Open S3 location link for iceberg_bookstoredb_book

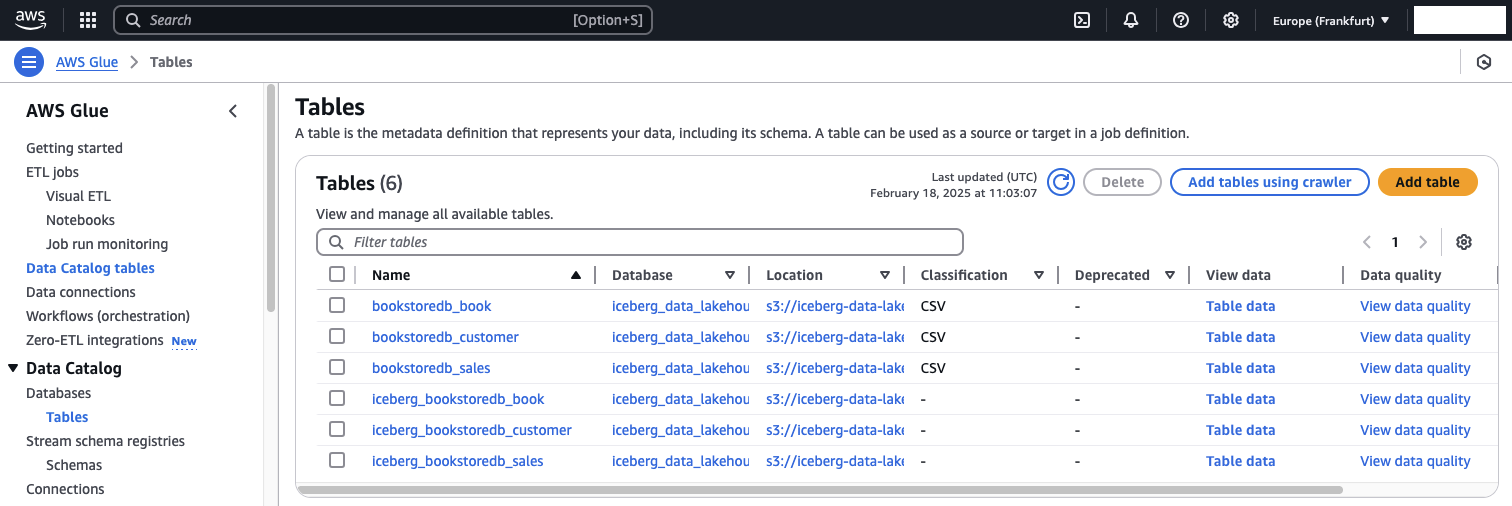click(x=835, y=399)
